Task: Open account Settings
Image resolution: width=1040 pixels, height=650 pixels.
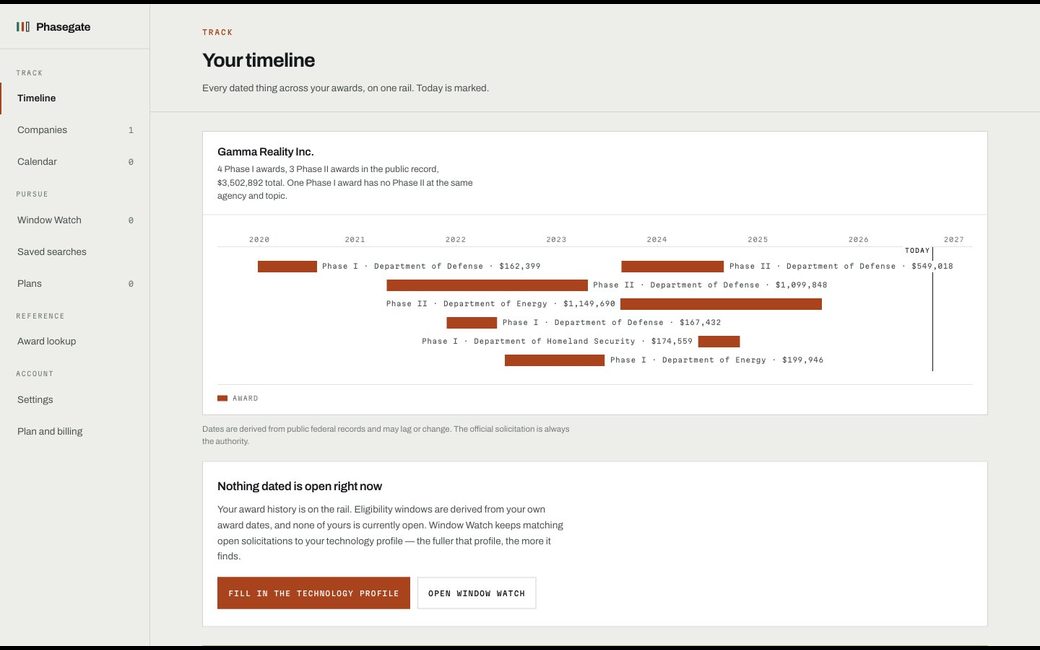Action: pyautogui.click(x=75, y=400)
